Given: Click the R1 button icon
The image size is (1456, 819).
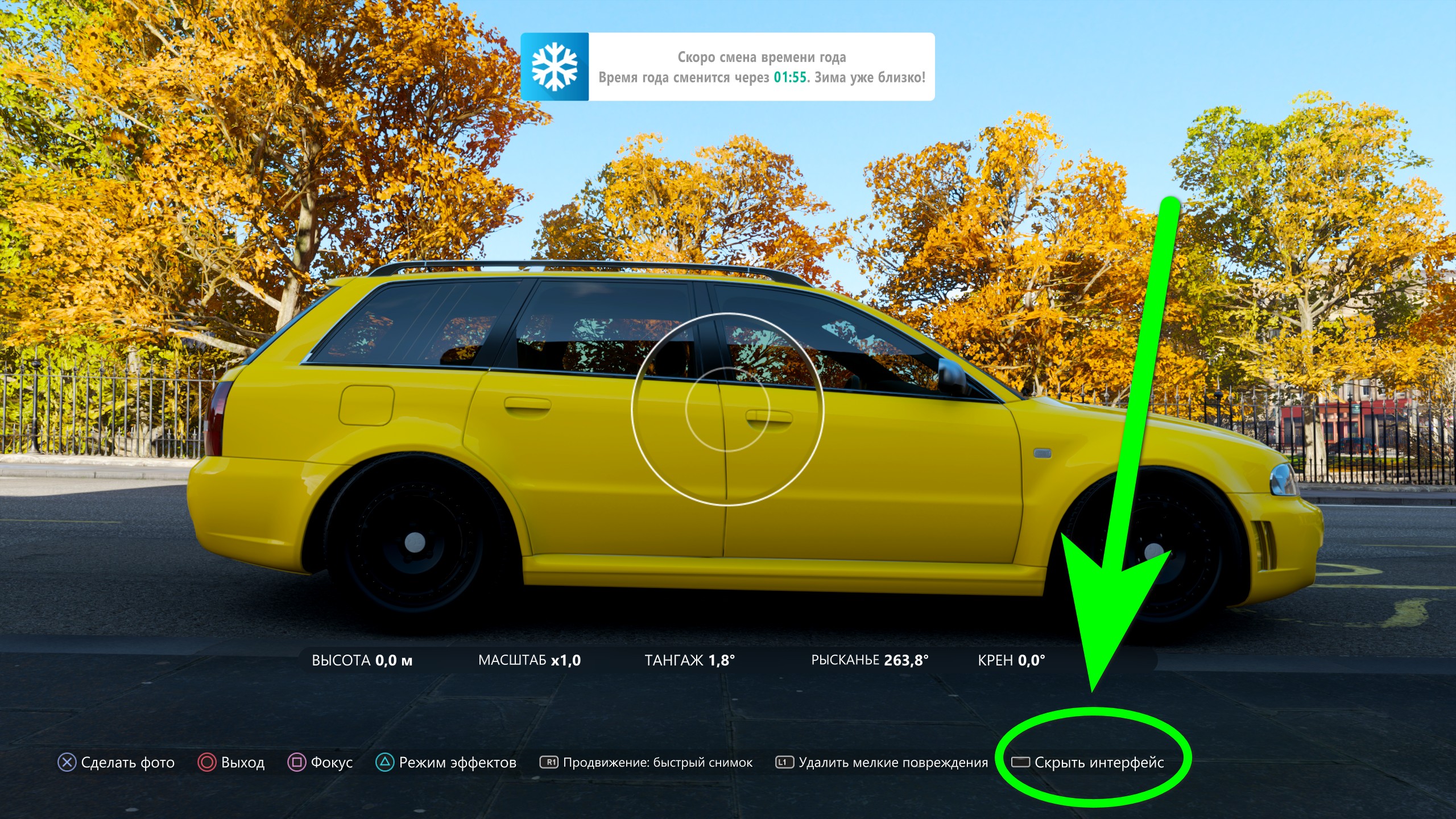Looking at the screenshot, I should [x=549, y=763].
